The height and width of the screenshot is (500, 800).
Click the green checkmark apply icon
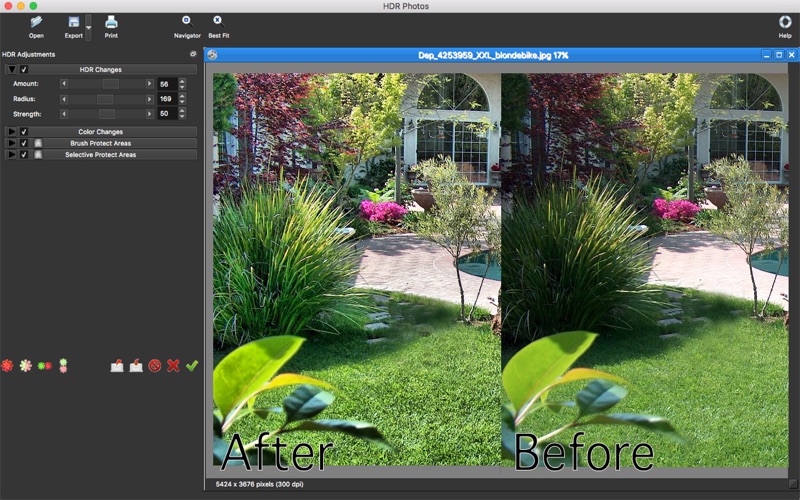[x=192, y=365]
